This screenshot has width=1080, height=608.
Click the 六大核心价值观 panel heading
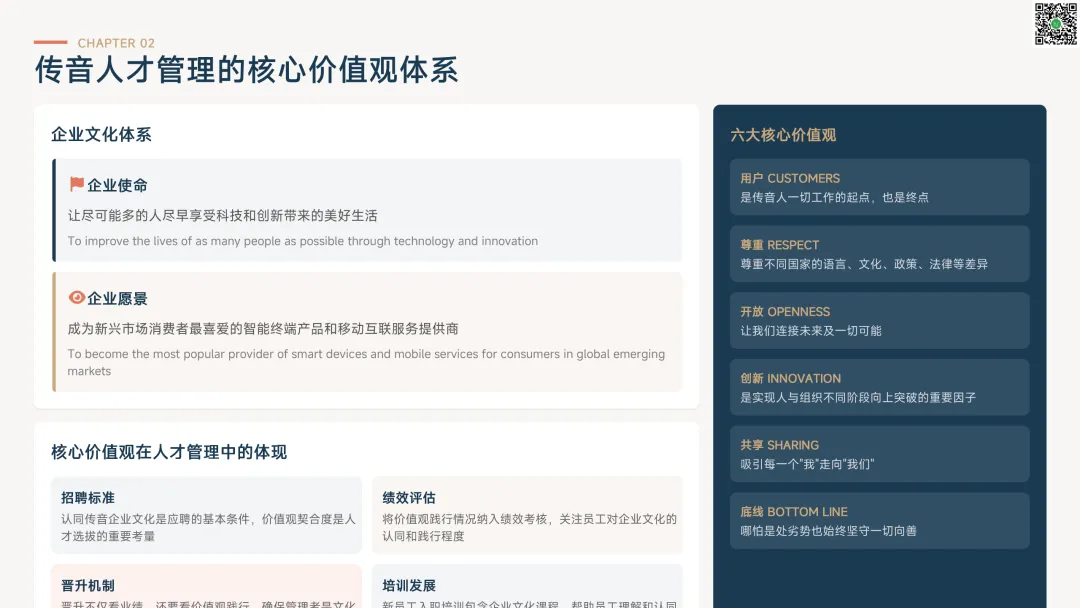(783, 135)
